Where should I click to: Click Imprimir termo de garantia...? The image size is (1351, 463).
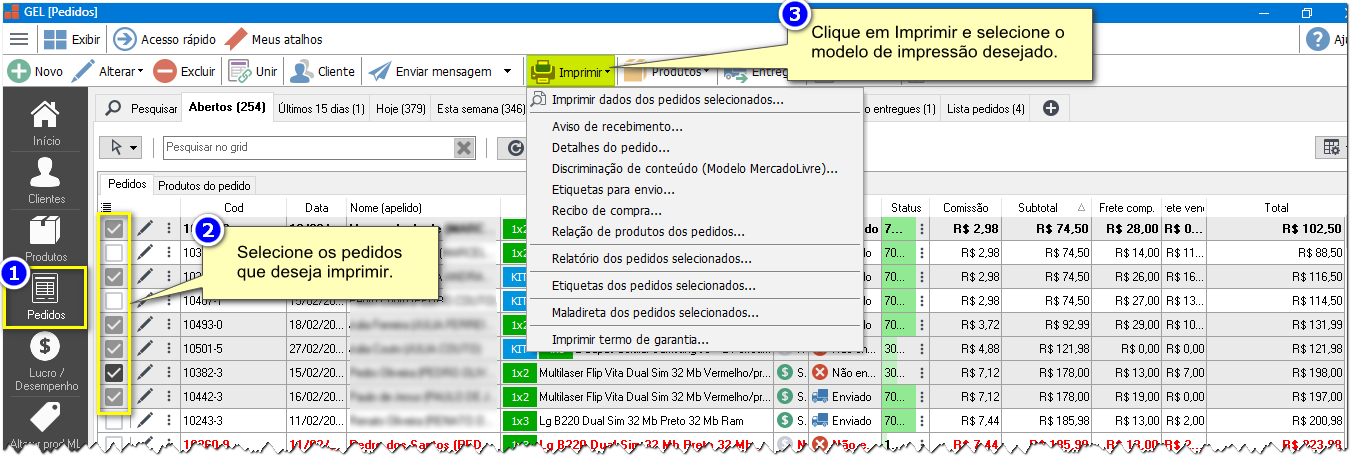pos(630,340)
